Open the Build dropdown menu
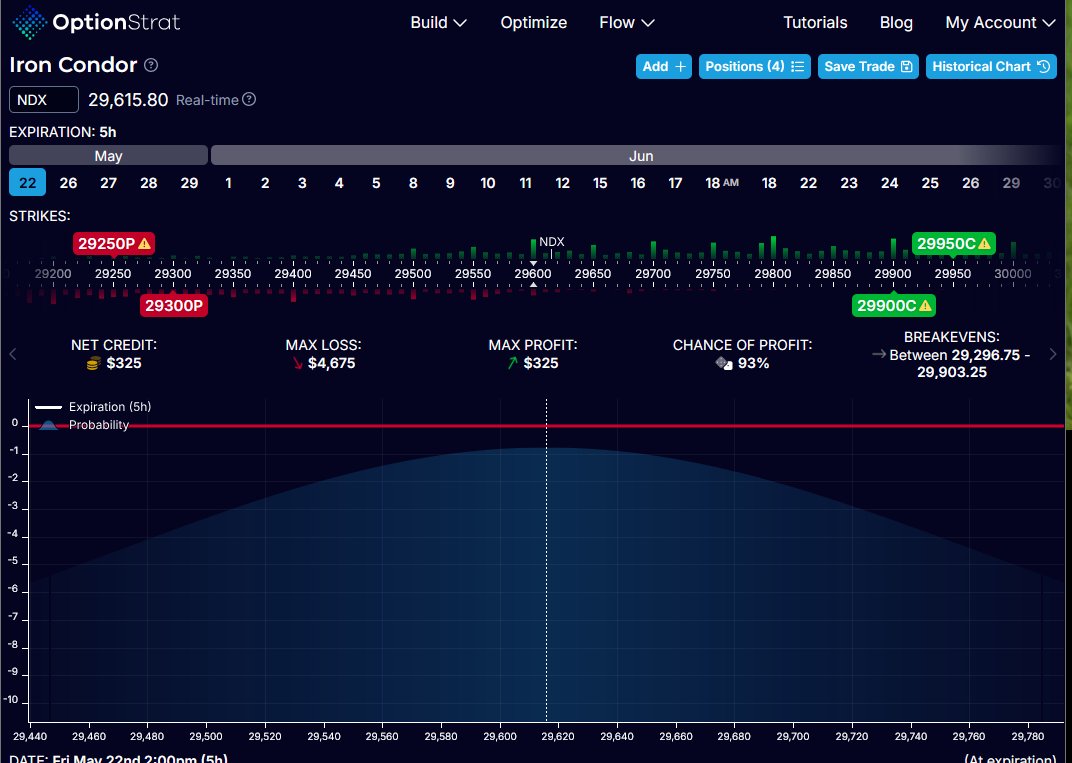Screen dimensions: 1072x763 438,23
